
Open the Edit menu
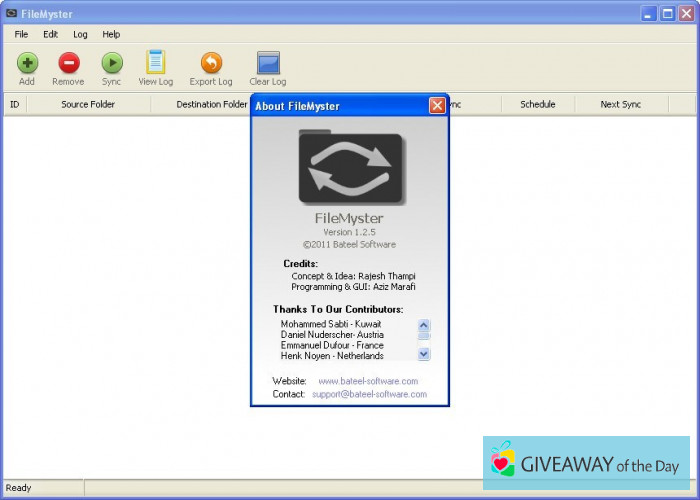(x=50, y=34)
